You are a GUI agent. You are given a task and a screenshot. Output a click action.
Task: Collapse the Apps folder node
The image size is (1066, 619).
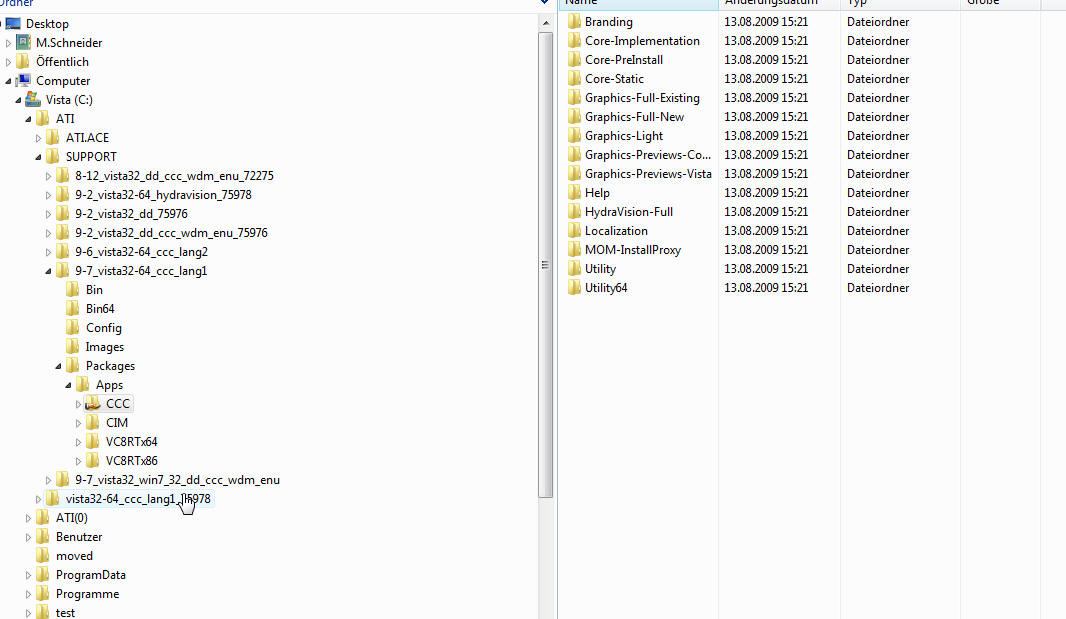pos(69,385)
